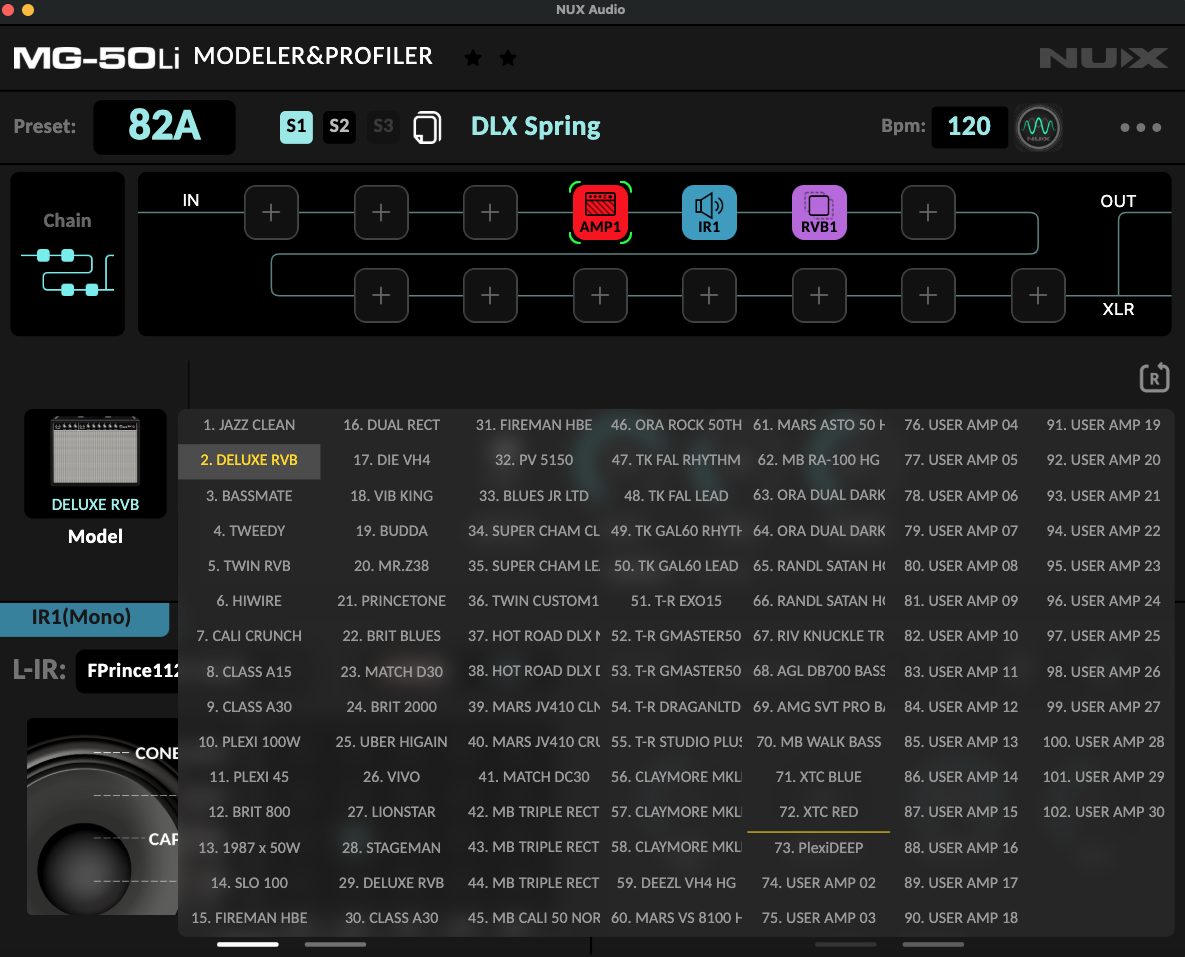Select 85. USER AMP 13 slot
Screen dimensions: 1185x957
coord(961,742)
